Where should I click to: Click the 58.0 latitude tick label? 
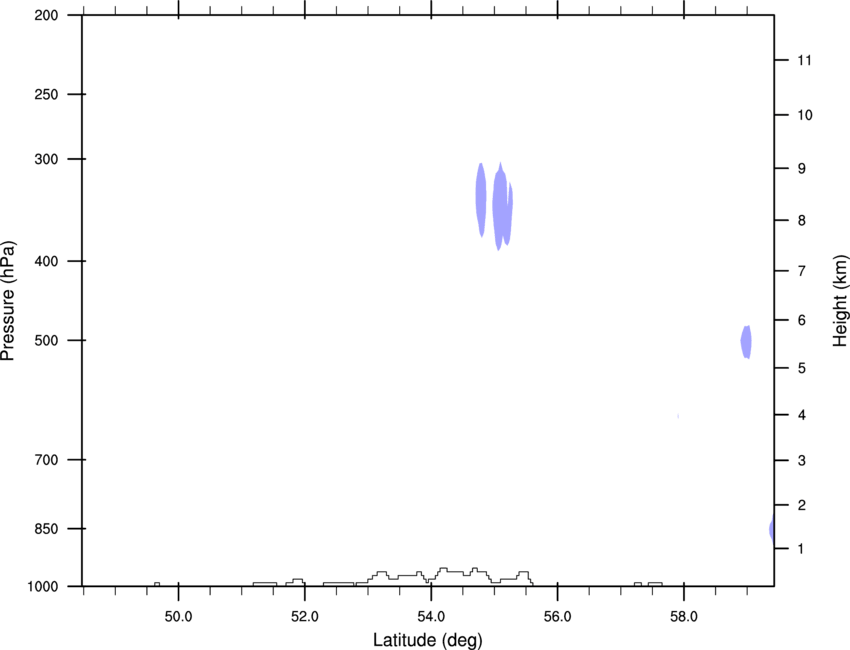(684, 617)
